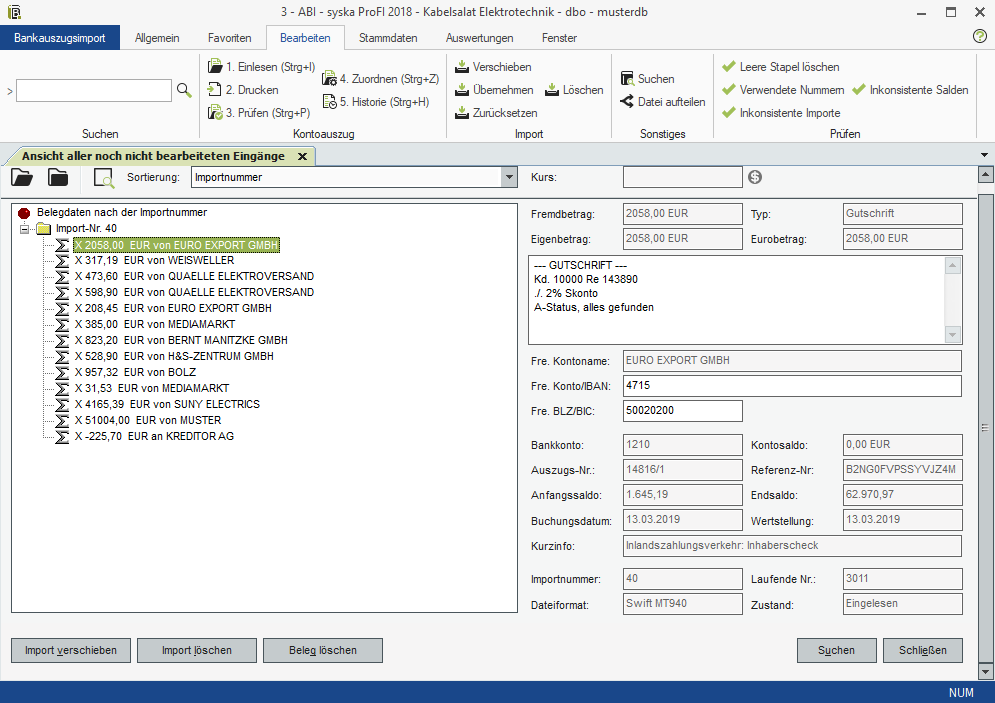Close the Ansicht aller noch nicht bearbeiteten Eingänge tab
Screen dimensions: 995x703
[x=303, y=156]
